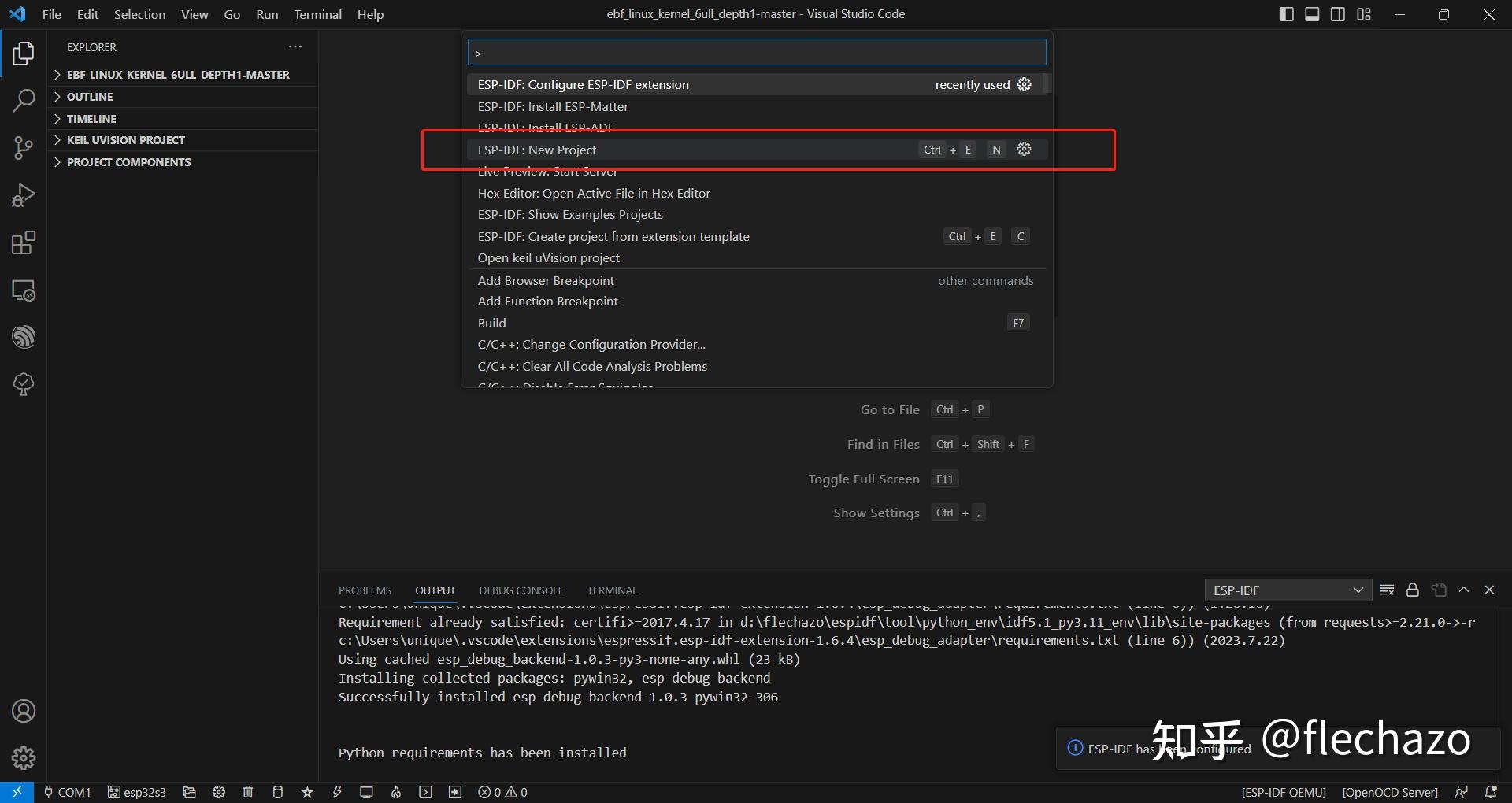Open the Accounts menu icon

coord(24,711)
